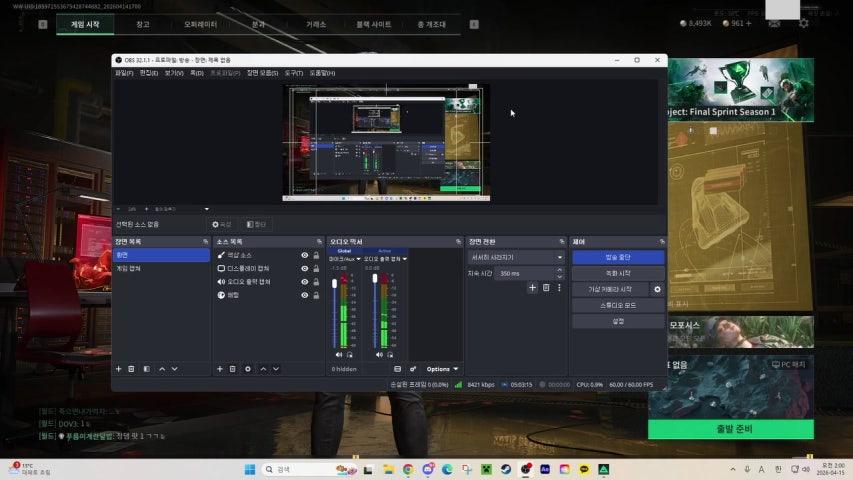Image resolution: width=853 pixels, height=480 pixels.
Task: Click the green 출발 준비 game button
Action: 731,429
